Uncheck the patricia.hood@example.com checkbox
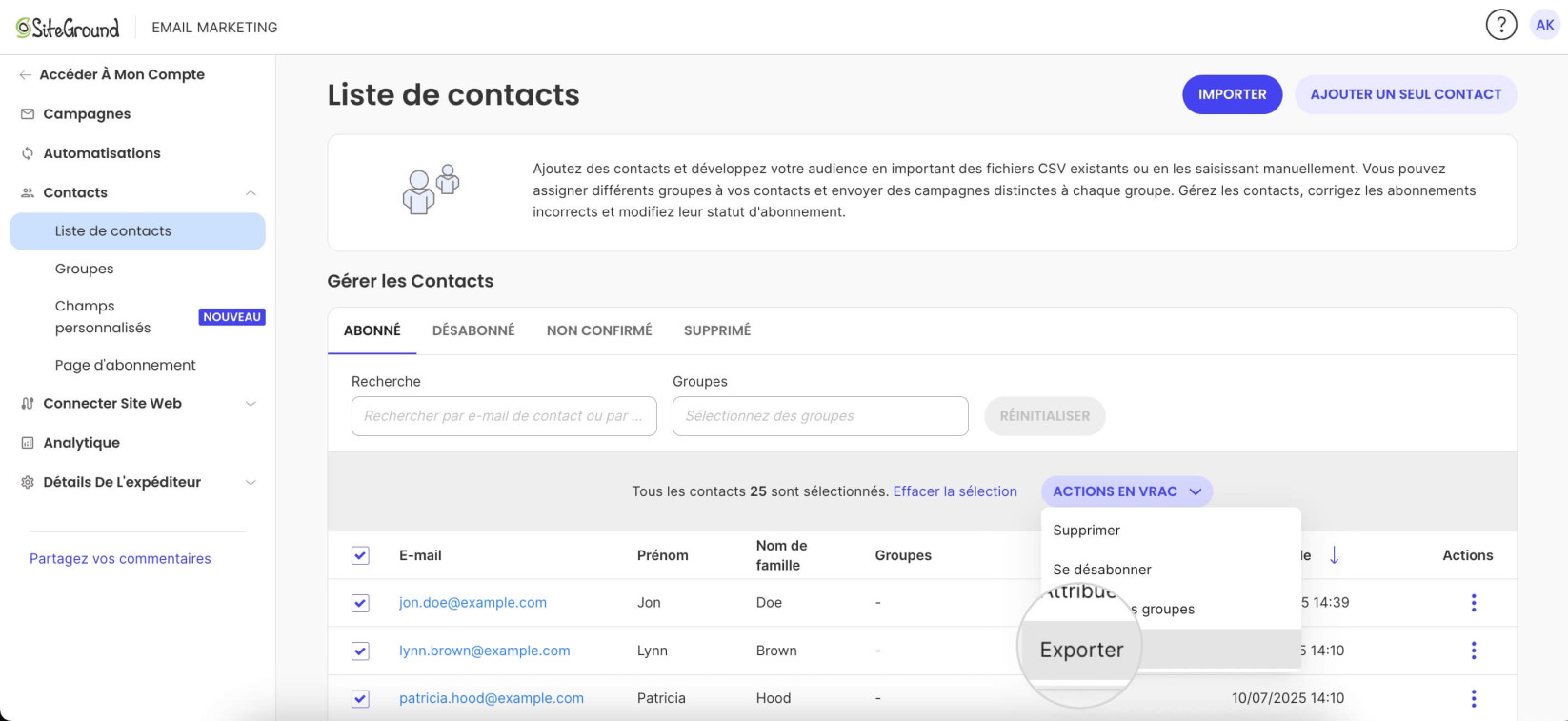This screenshot has height=721, width=1568. click(x=360, y=699)
